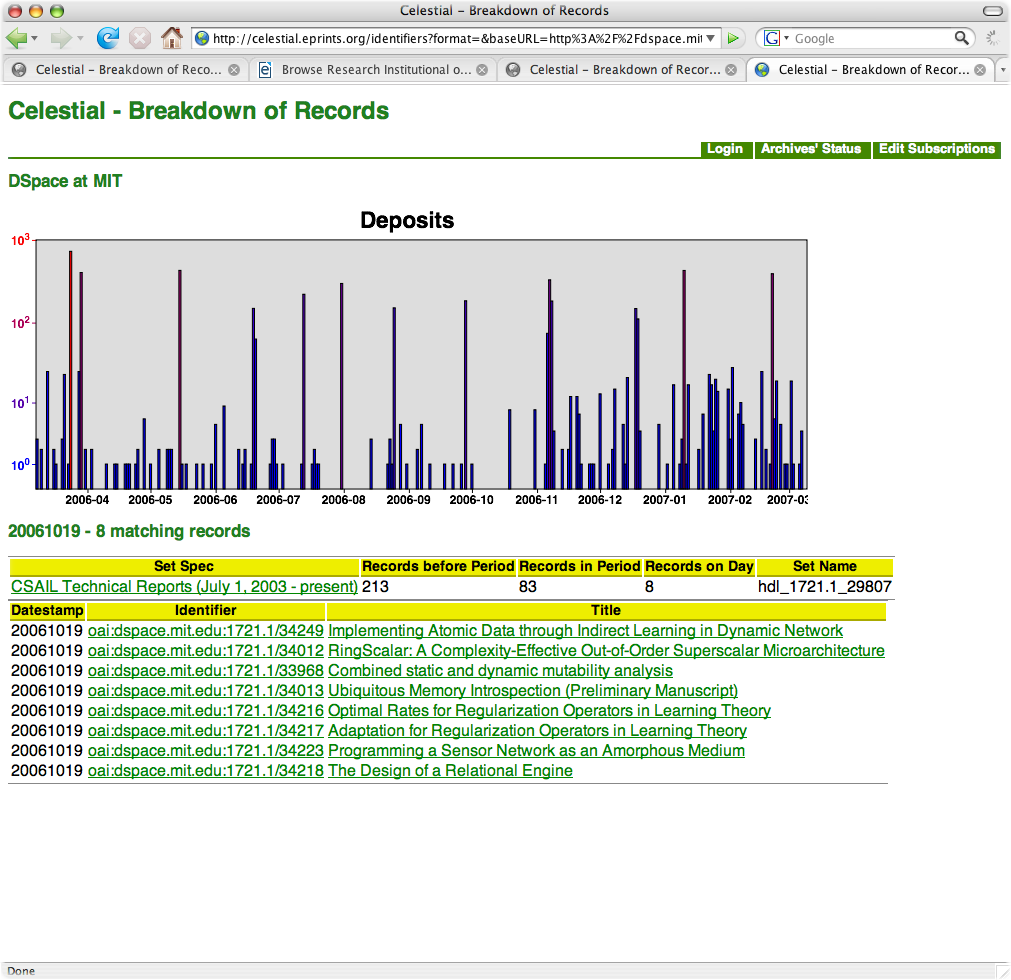Close the first Celestial tab

pyautogui.click(x=234, y=70)
